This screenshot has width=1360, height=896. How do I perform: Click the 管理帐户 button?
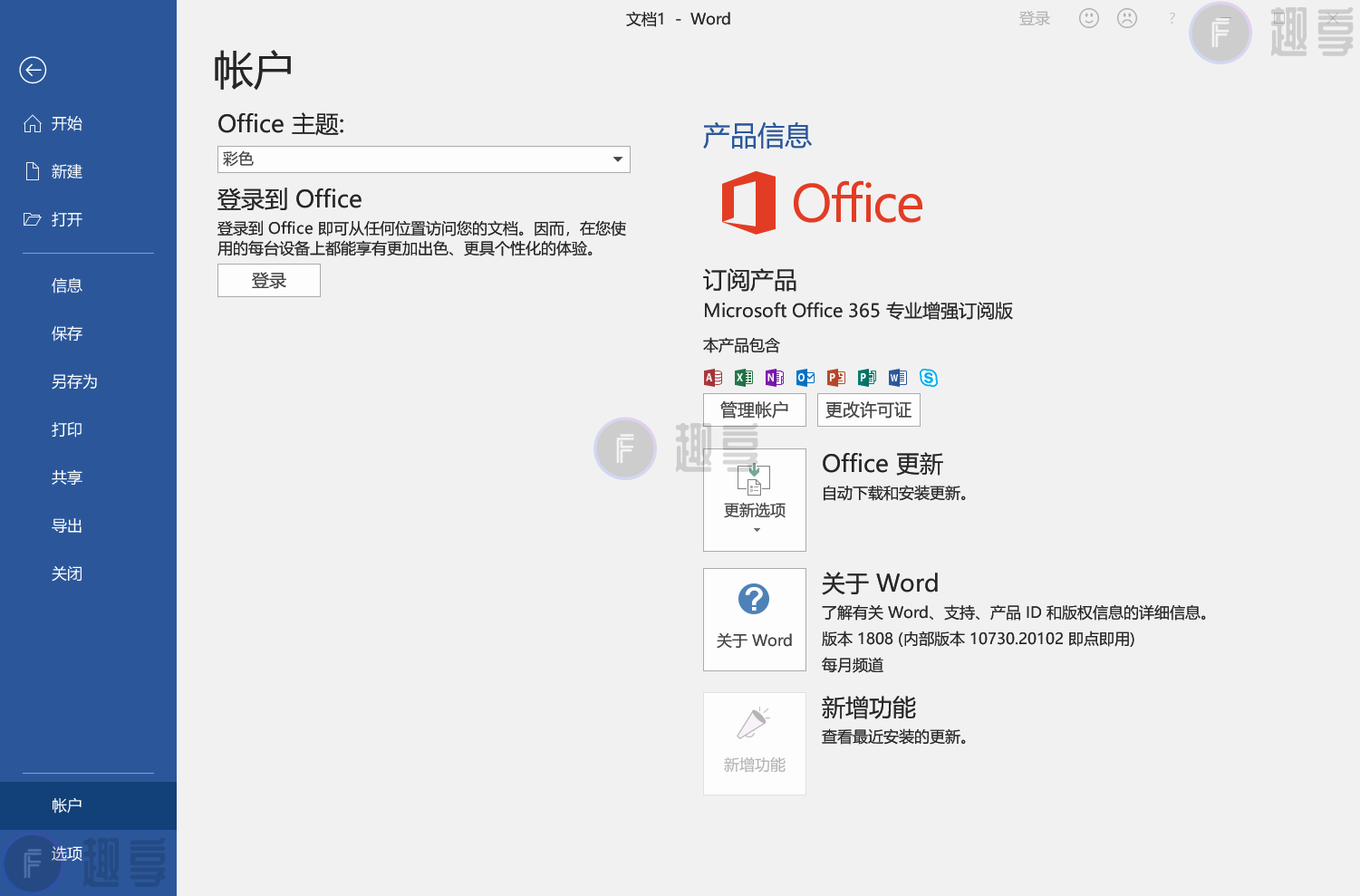pyautogui.click(x=755, y=410)
